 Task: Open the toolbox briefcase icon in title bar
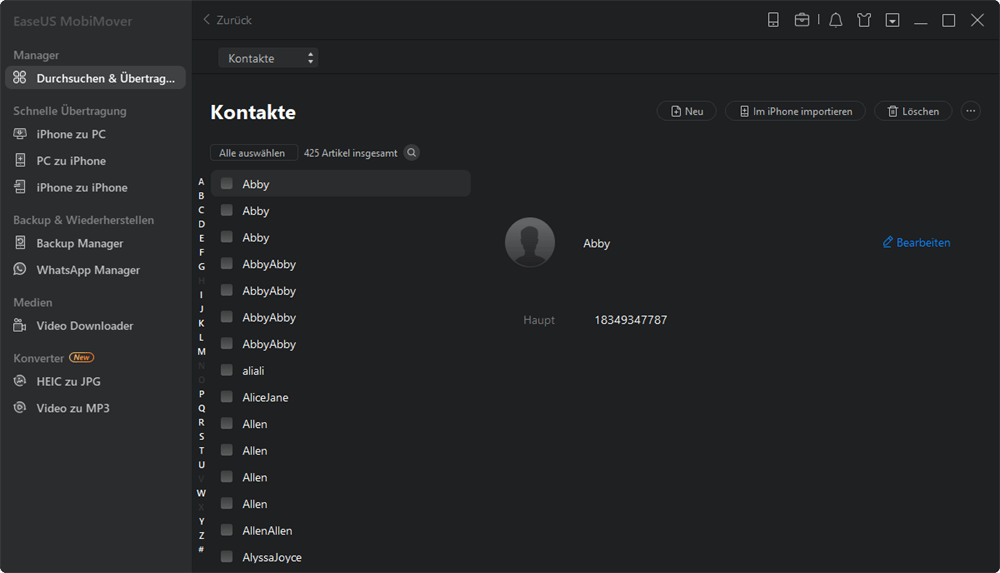click(802, 20)
